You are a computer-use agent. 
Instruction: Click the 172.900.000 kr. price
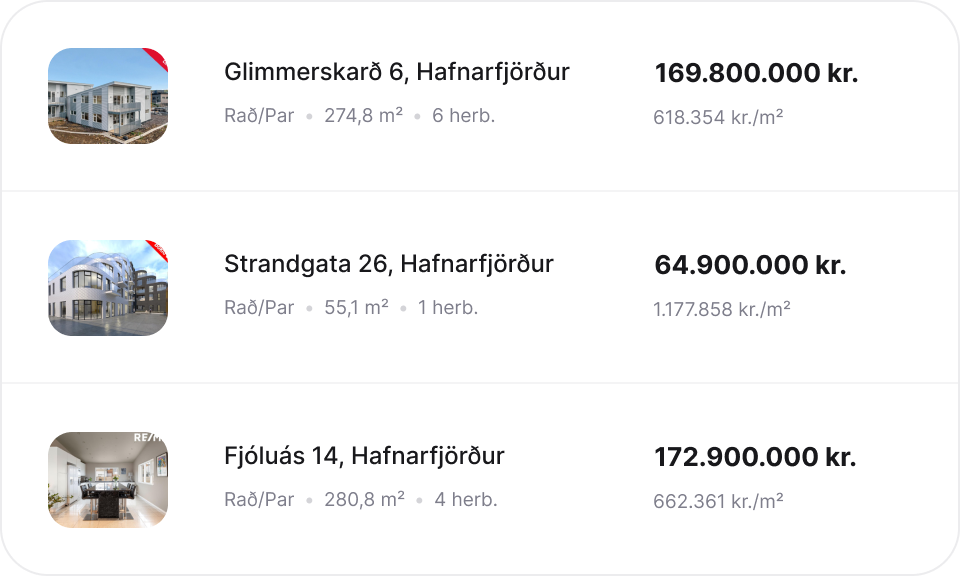coord(755,457)
